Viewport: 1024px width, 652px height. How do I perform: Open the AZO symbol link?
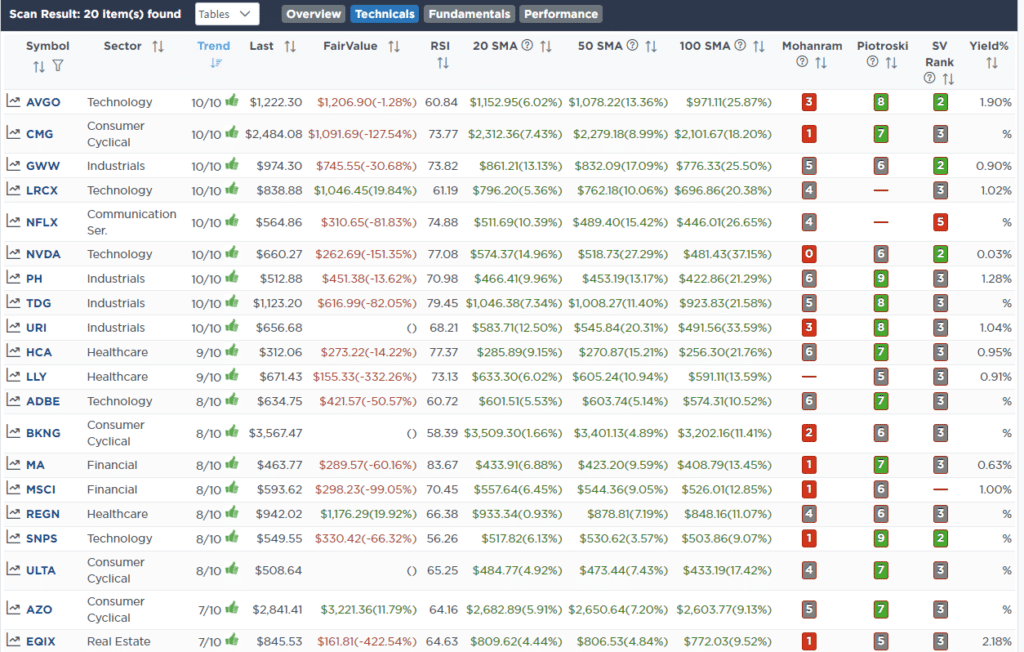tap(39, 610)
